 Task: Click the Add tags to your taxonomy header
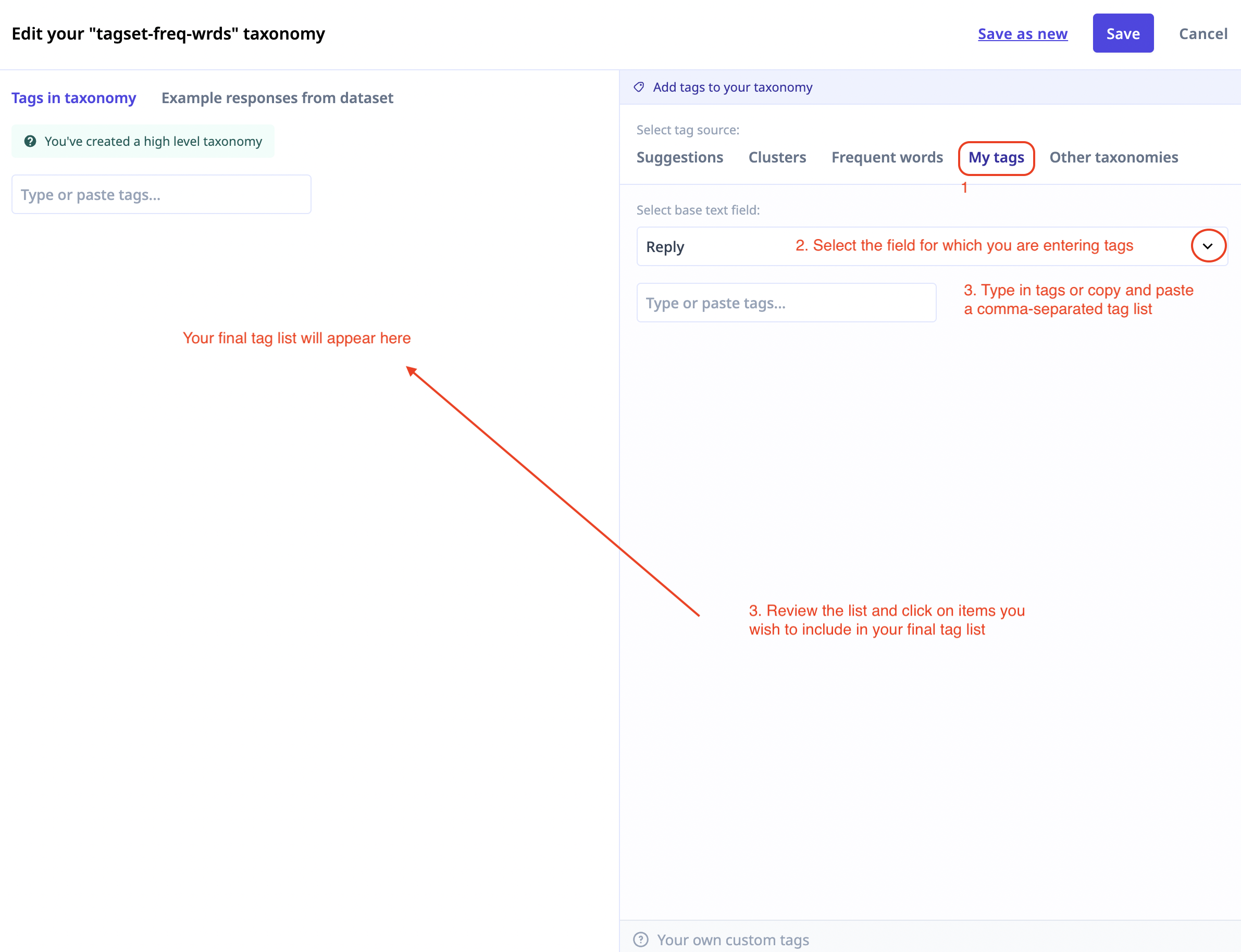click(x=732, y=86)
